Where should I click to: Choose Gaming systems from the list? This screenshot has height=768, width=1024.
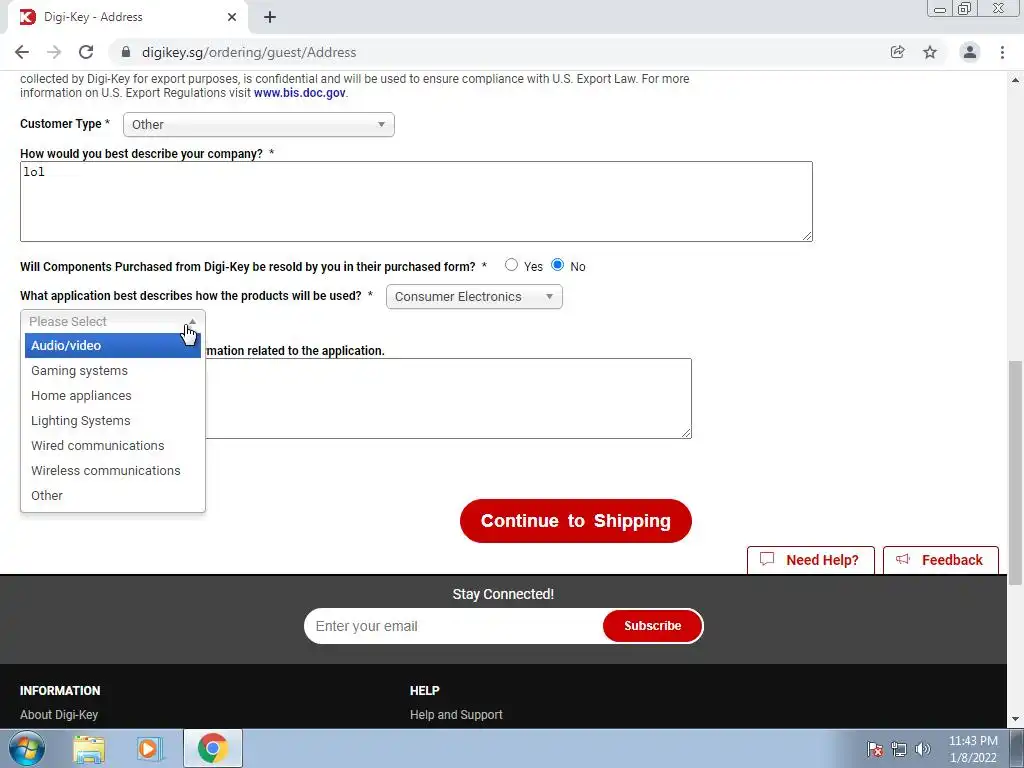(113, 370)
